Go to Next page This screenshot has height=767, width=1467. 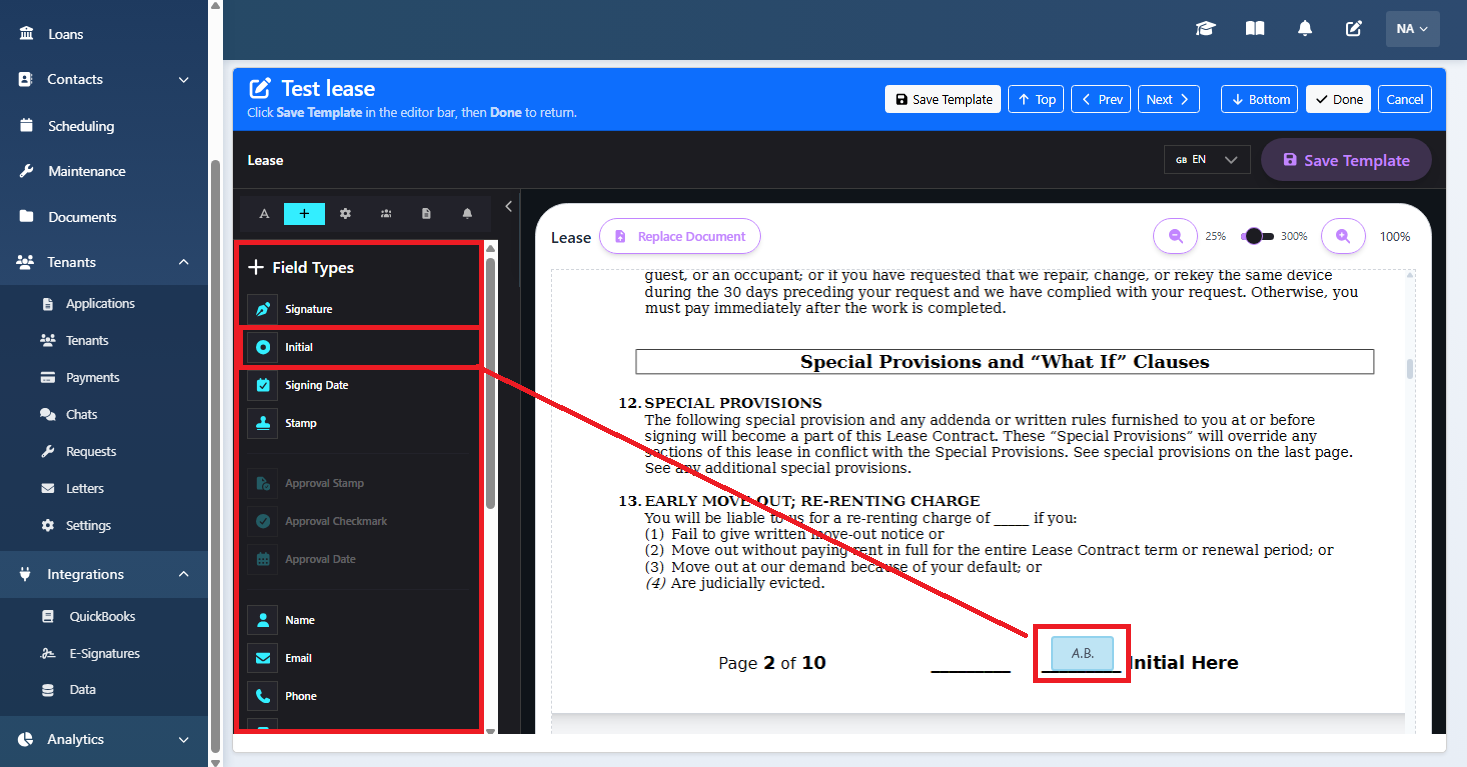click(x=1168, y=99)
